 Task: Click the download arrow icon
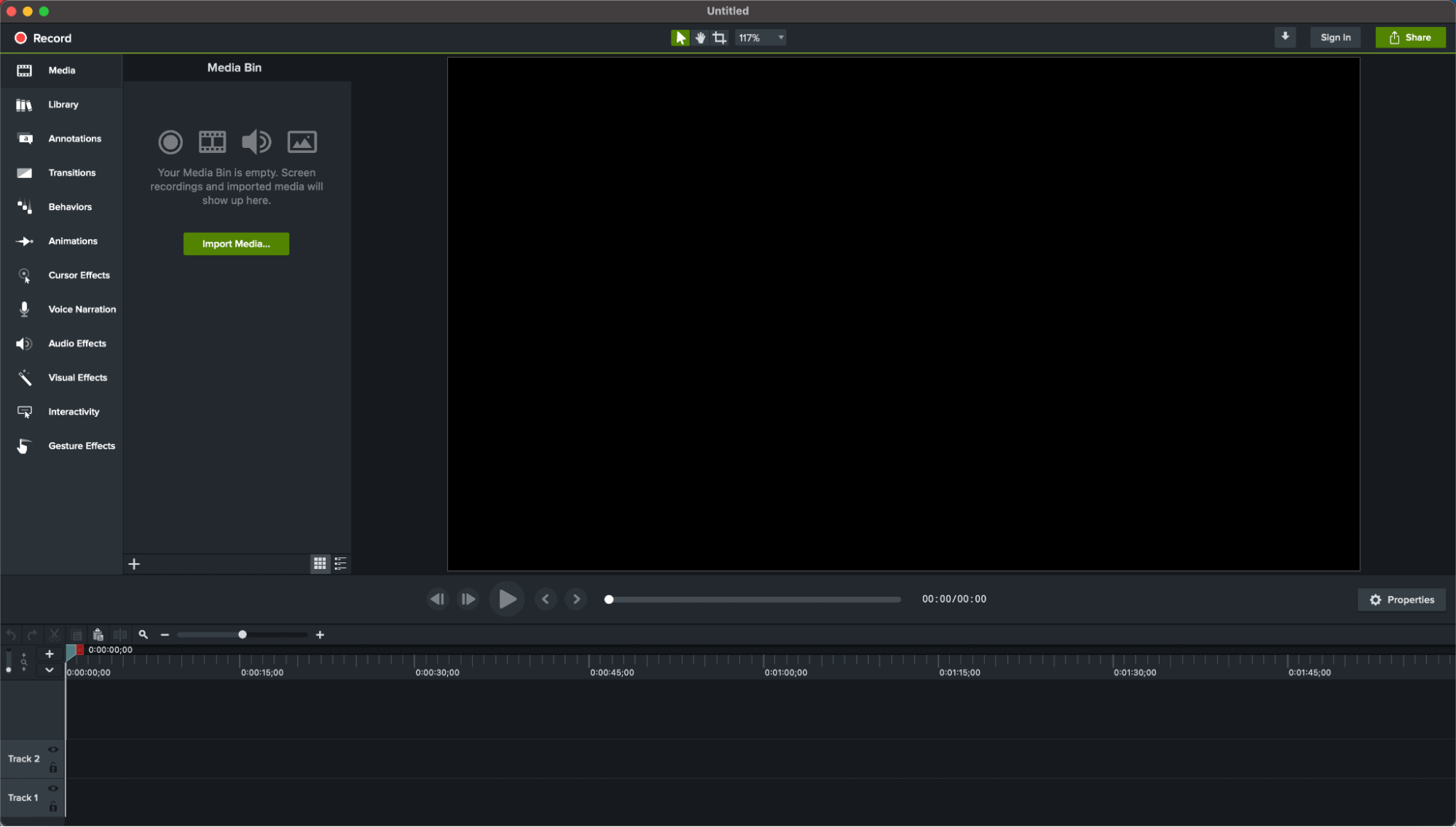(1285, 37)
